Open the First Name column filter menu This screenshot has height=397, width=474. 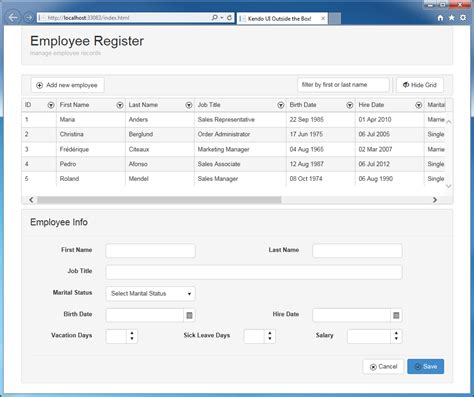coord(120,105)
